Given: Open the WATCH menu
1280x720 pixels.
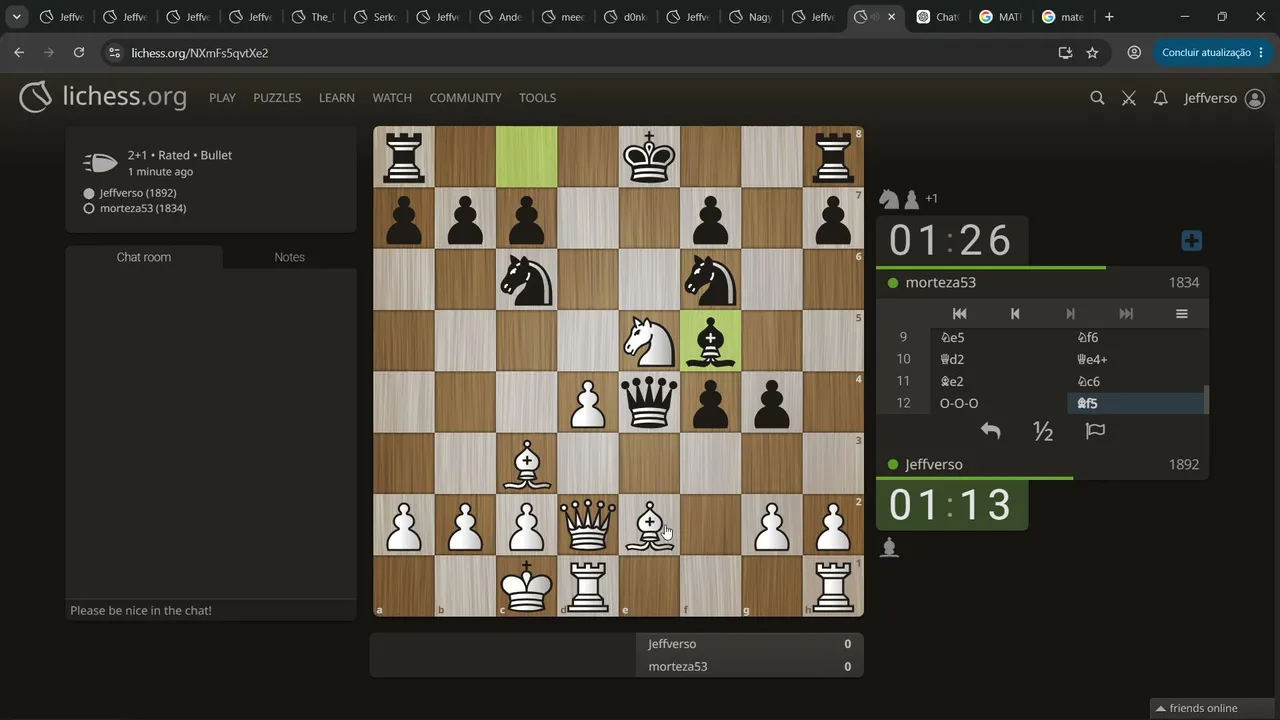Looking at the screenshot, I should 392,98.
